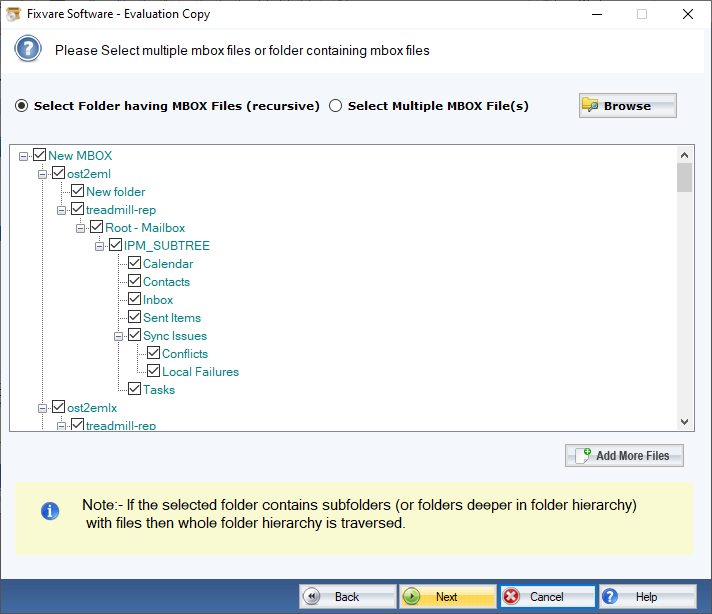
Task: Click the green Next arrow icon
Action: (x=412, y=597)
